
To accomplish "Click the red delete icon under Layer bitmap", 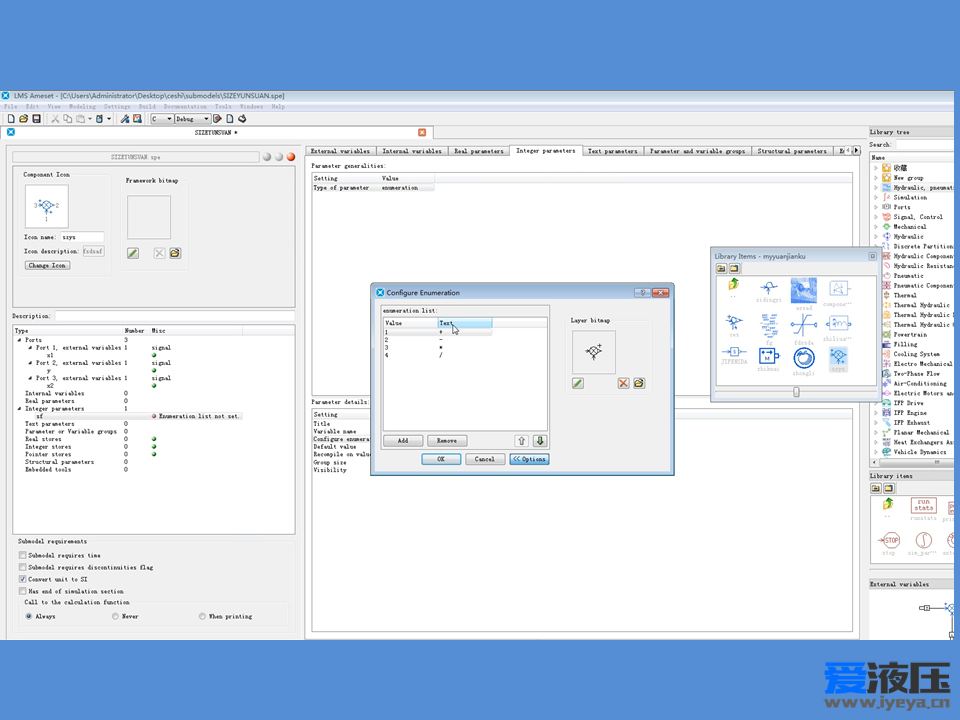I will click(x=623, y=383).
